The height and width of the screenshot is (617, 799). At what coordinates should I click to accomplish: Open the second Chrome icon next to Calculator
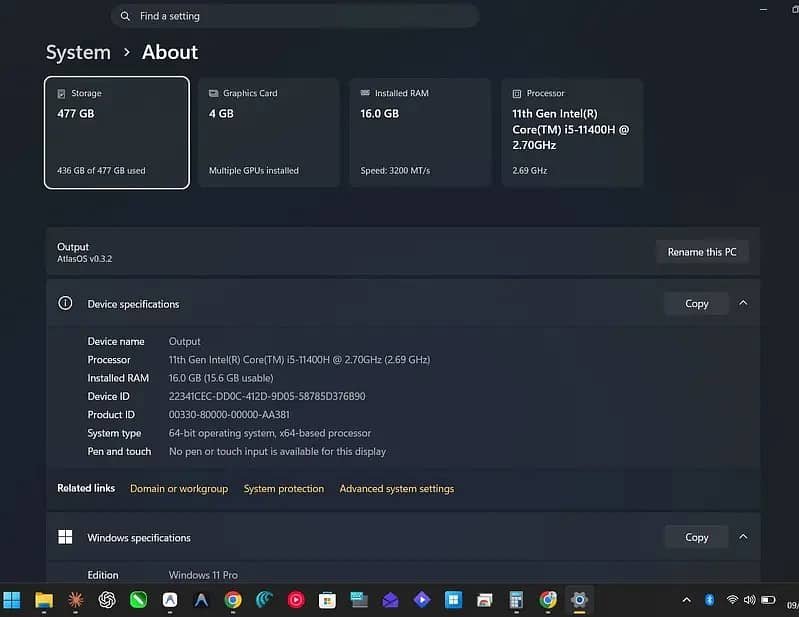click(548, 600)
